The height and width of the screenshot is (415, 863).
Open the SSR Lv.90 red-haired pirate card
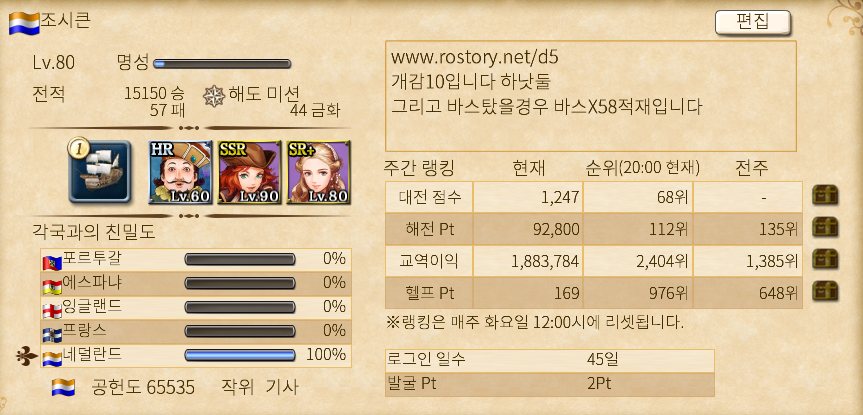click(x=249, y=172)
